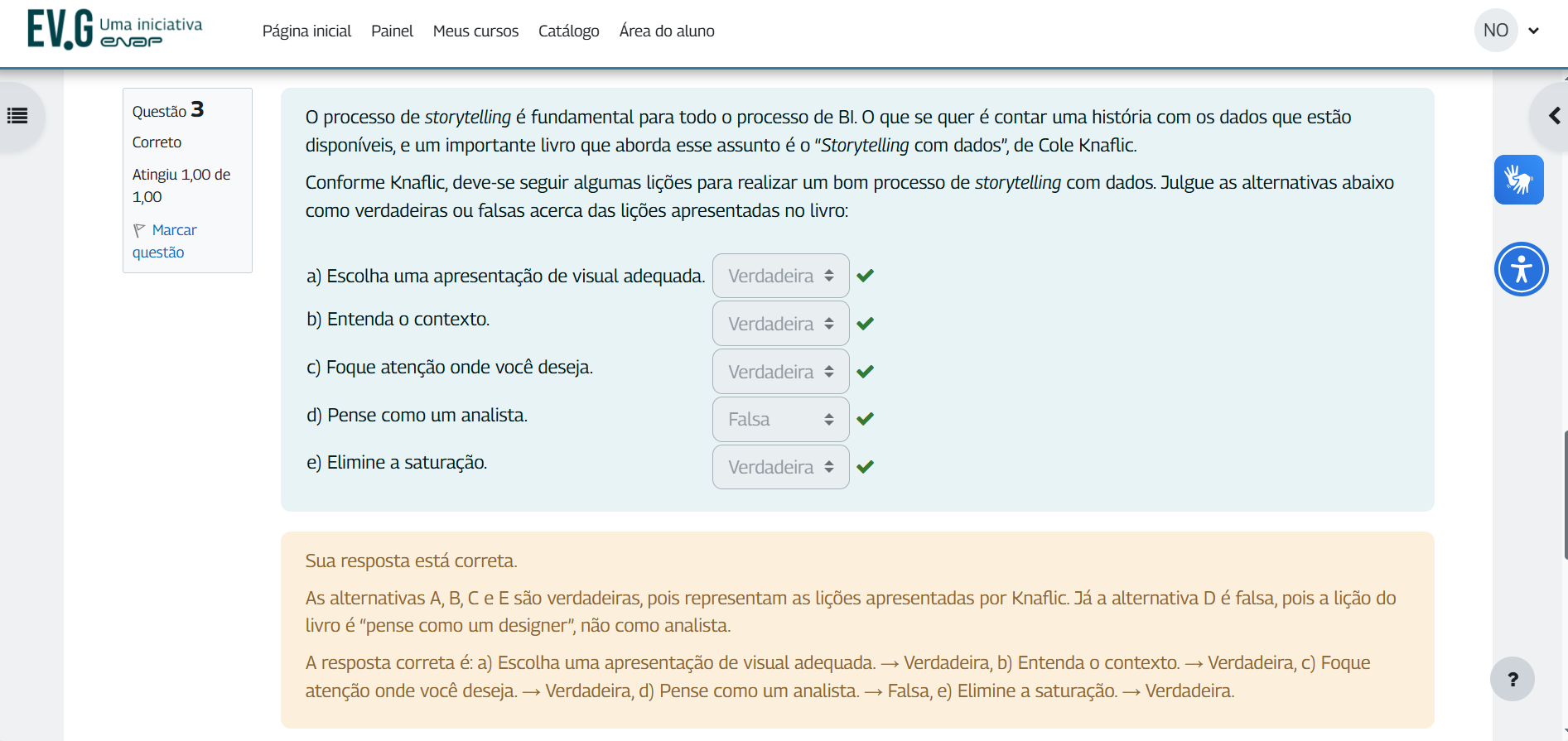
Task: Open the Painel menu item
Action: tap(392, 31)
